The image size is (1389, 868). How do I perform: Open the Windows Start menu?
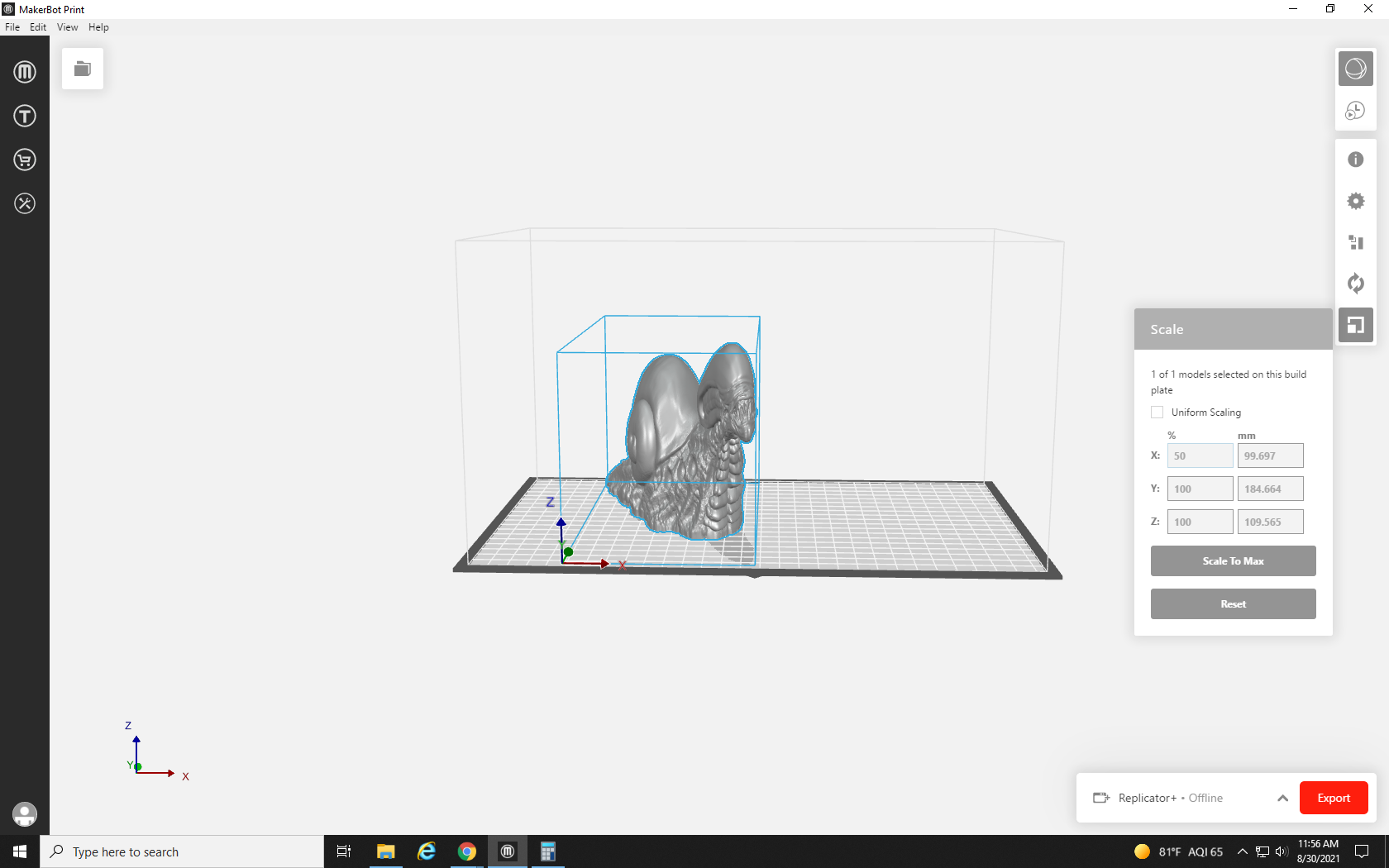click(x=20, y=851)
